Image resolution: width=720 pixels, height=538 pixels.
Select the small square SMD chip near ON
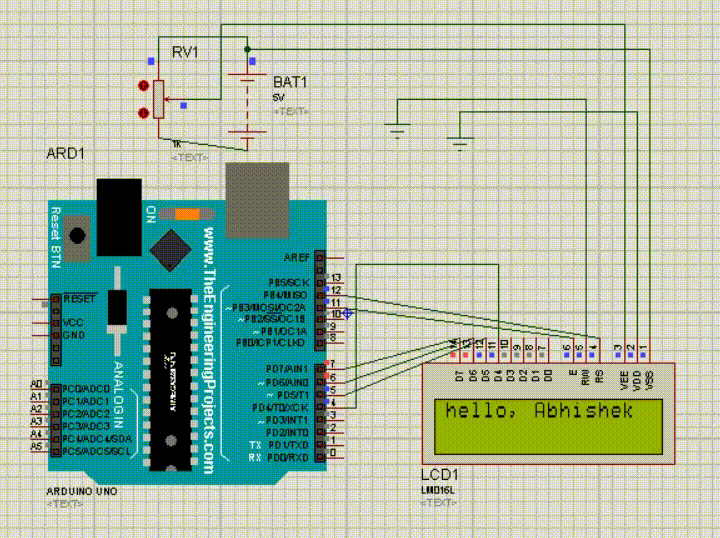(x=170, y=251)
